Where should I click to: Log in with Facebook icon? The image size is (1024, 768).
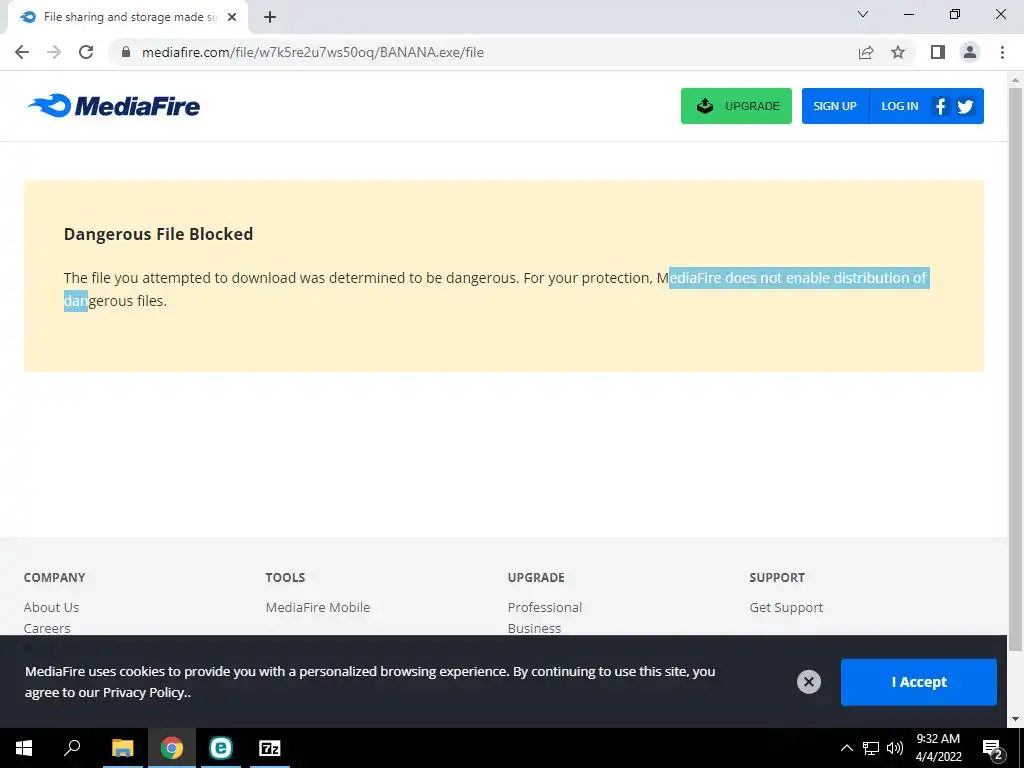click(940, 106)
